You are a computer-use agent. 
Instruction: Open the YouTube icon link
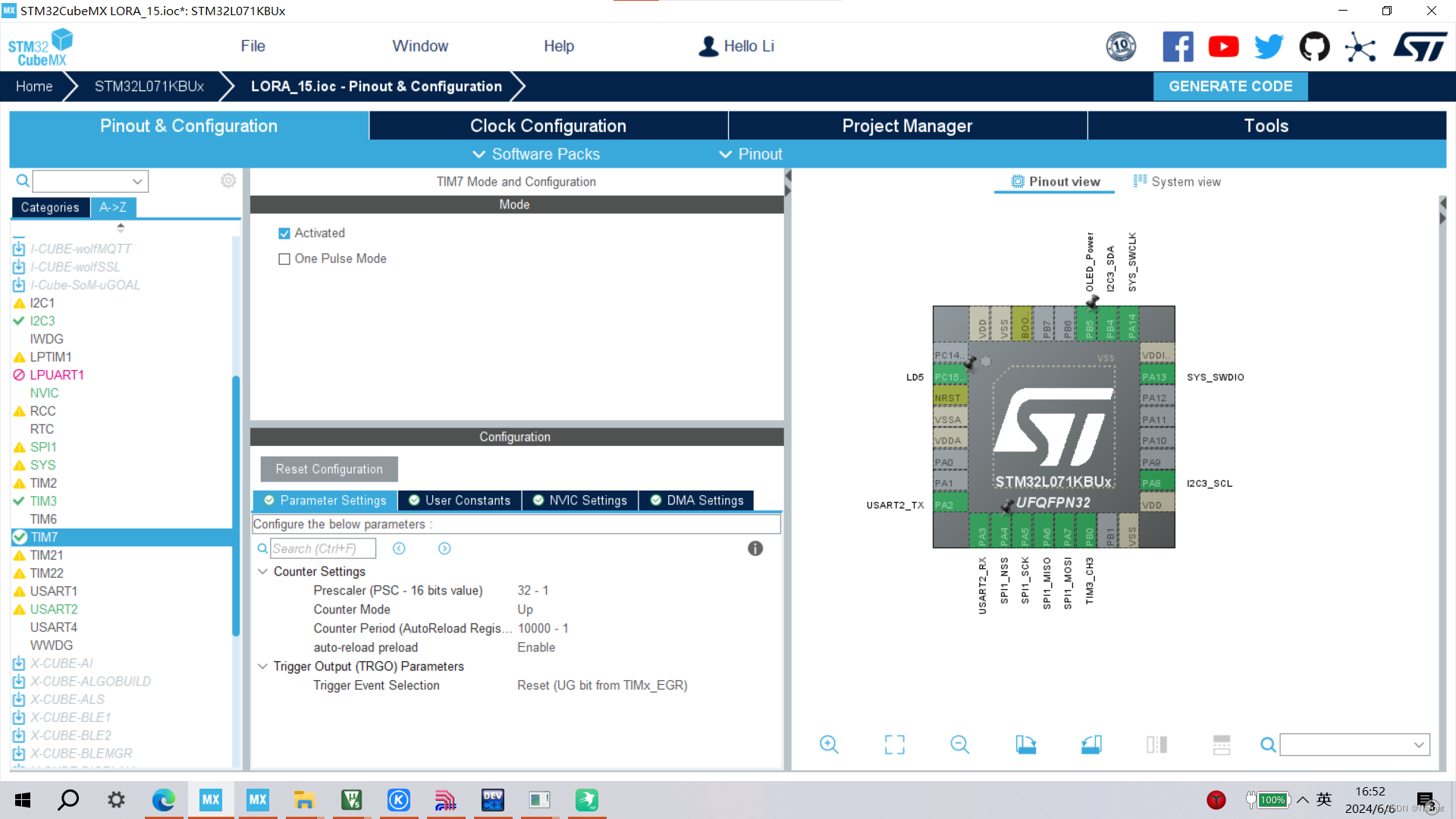1223,47
